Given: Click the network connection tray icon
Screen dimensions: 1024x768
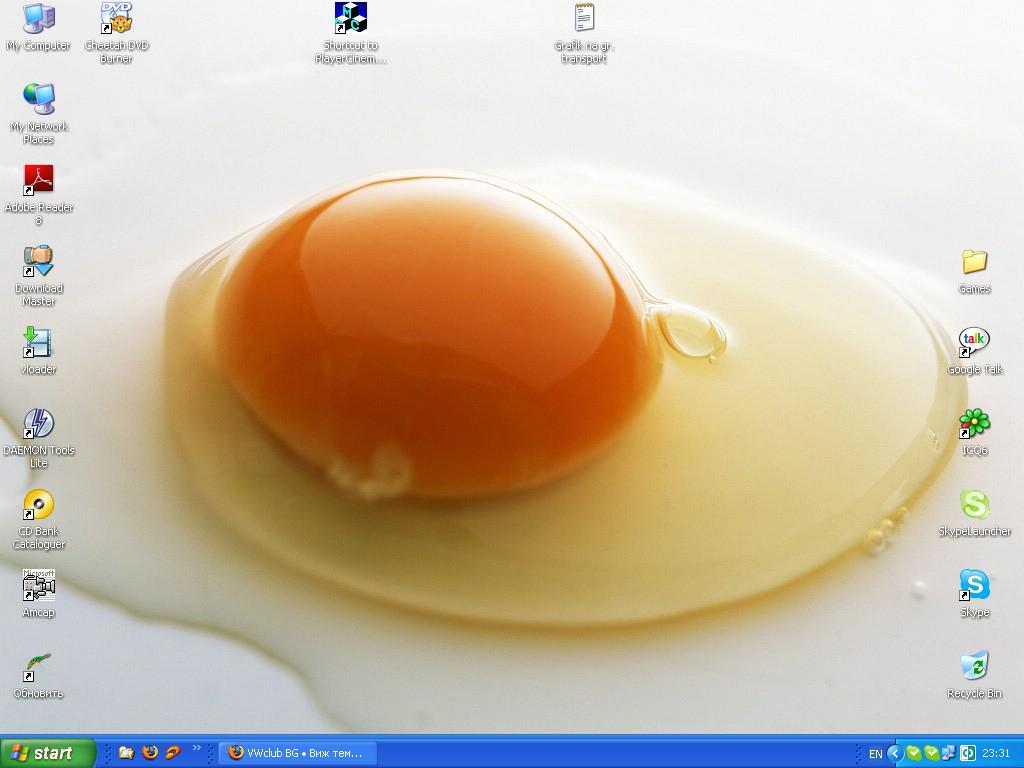Looking at the screenshot, I should (950, 753).
